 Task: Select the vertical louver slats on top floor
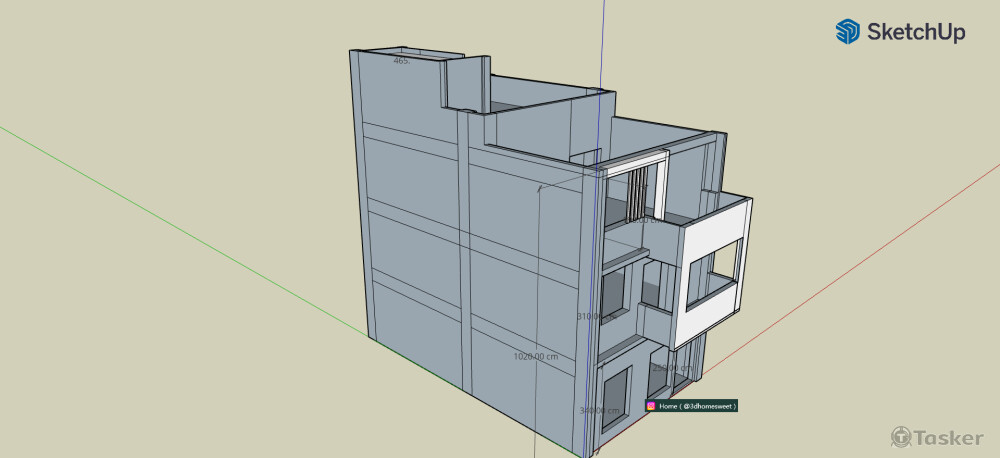(636, 195)
